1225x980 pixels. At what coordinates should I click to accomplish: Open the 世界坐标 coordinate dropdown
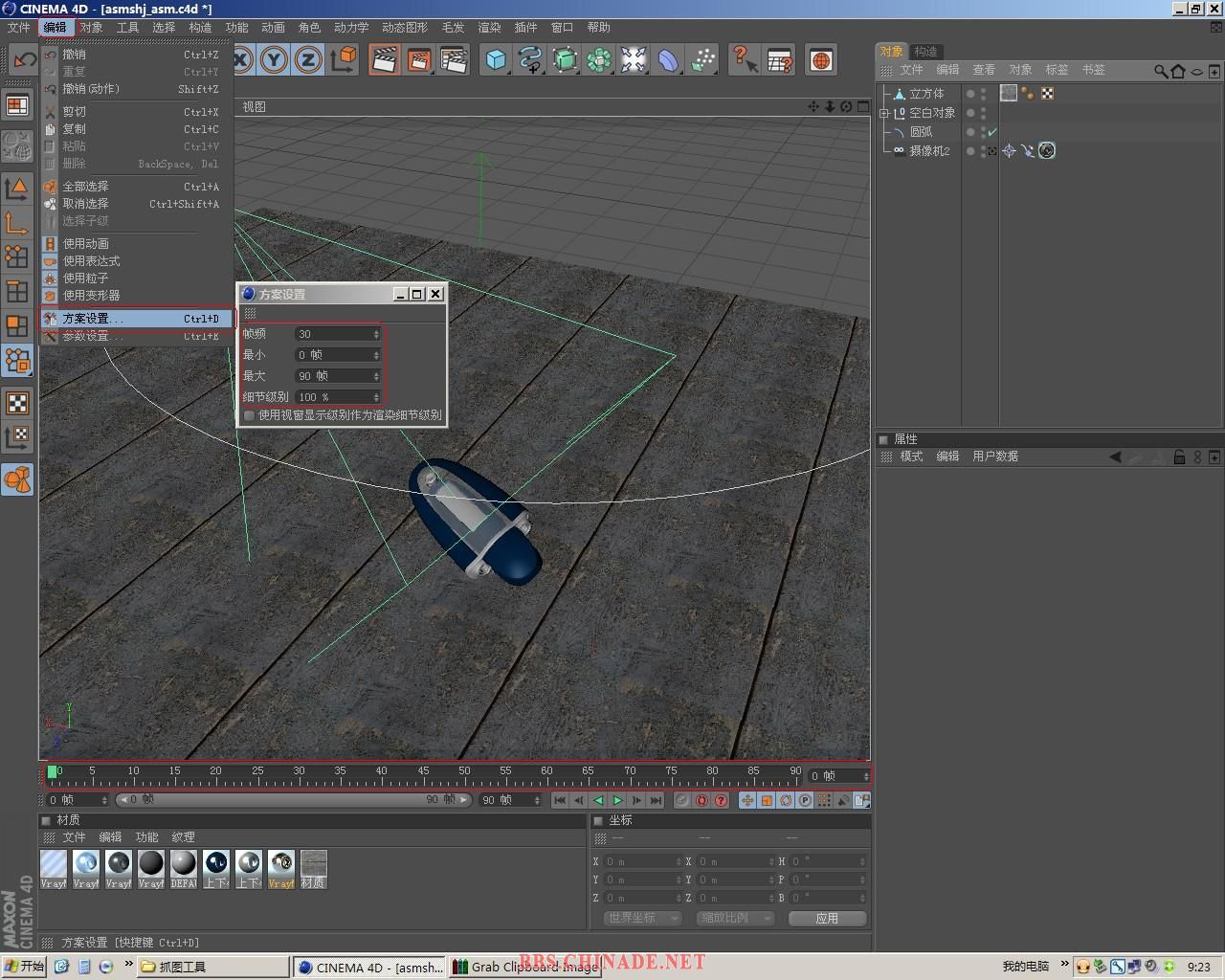(641, 918)
